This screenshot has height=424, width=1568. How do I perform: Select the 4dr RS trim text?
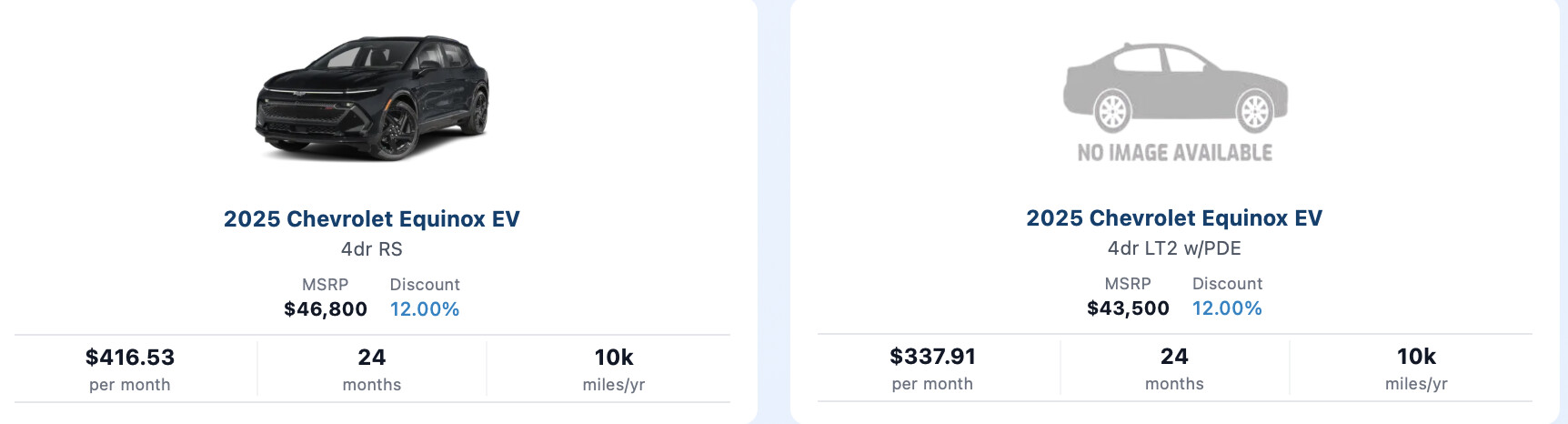pos(372,249)
